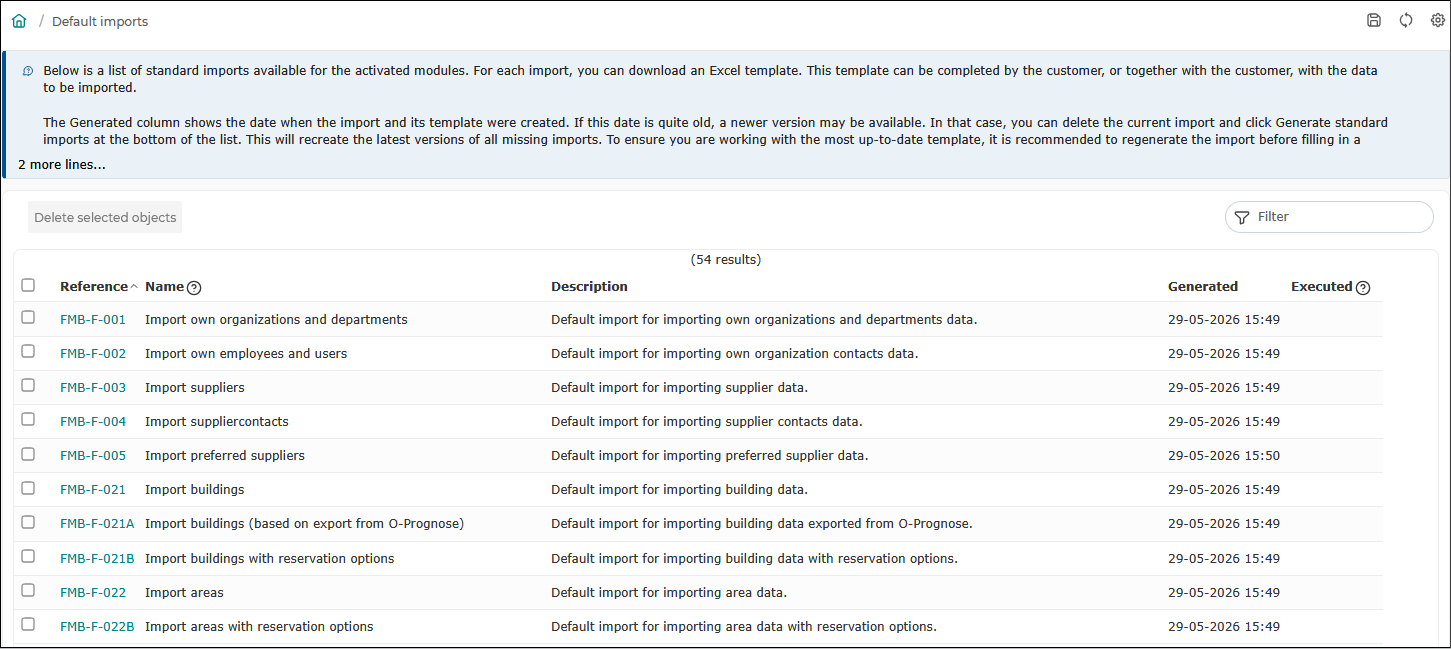Open the FMB-F-002 reference link
The image size is (1451, 649).
point(93,354)
